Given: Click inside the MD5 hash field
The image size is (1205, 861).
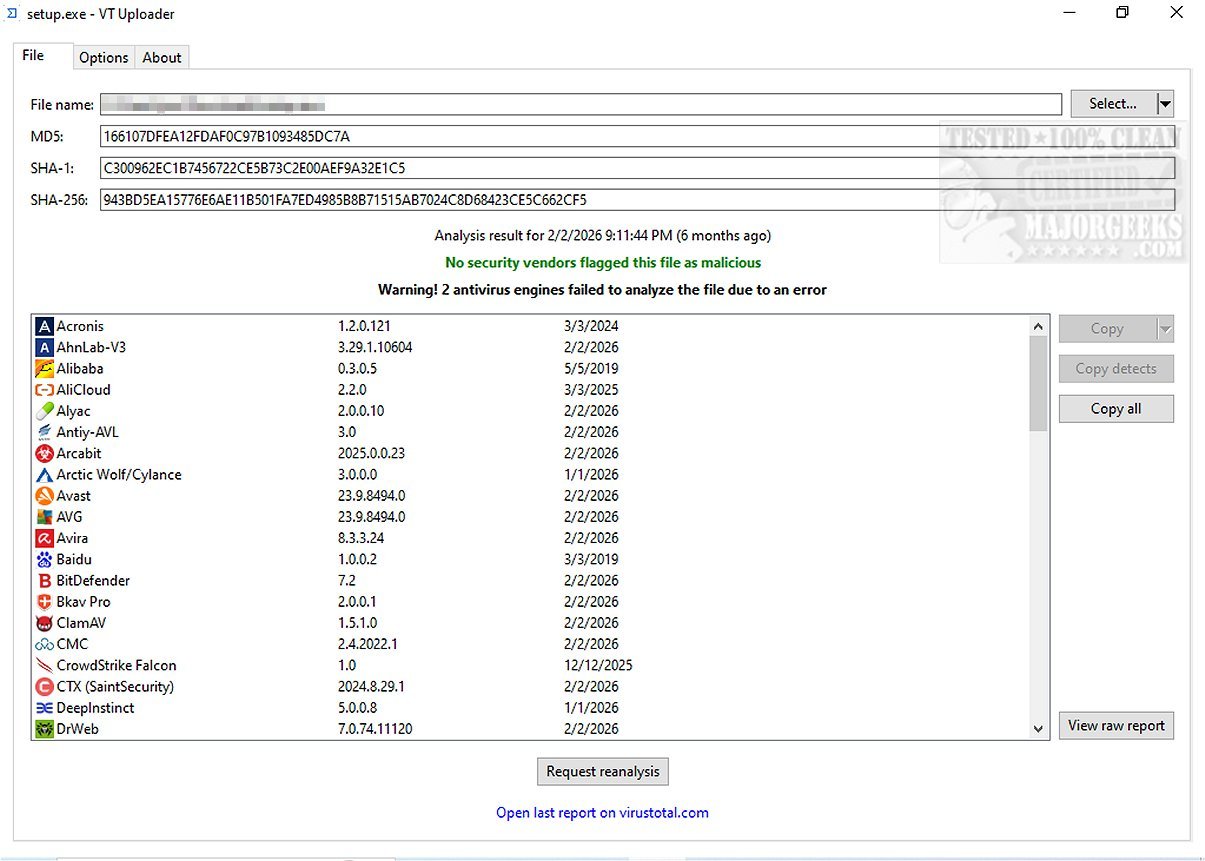Looking at the screenshot, I should coord(638,136).
